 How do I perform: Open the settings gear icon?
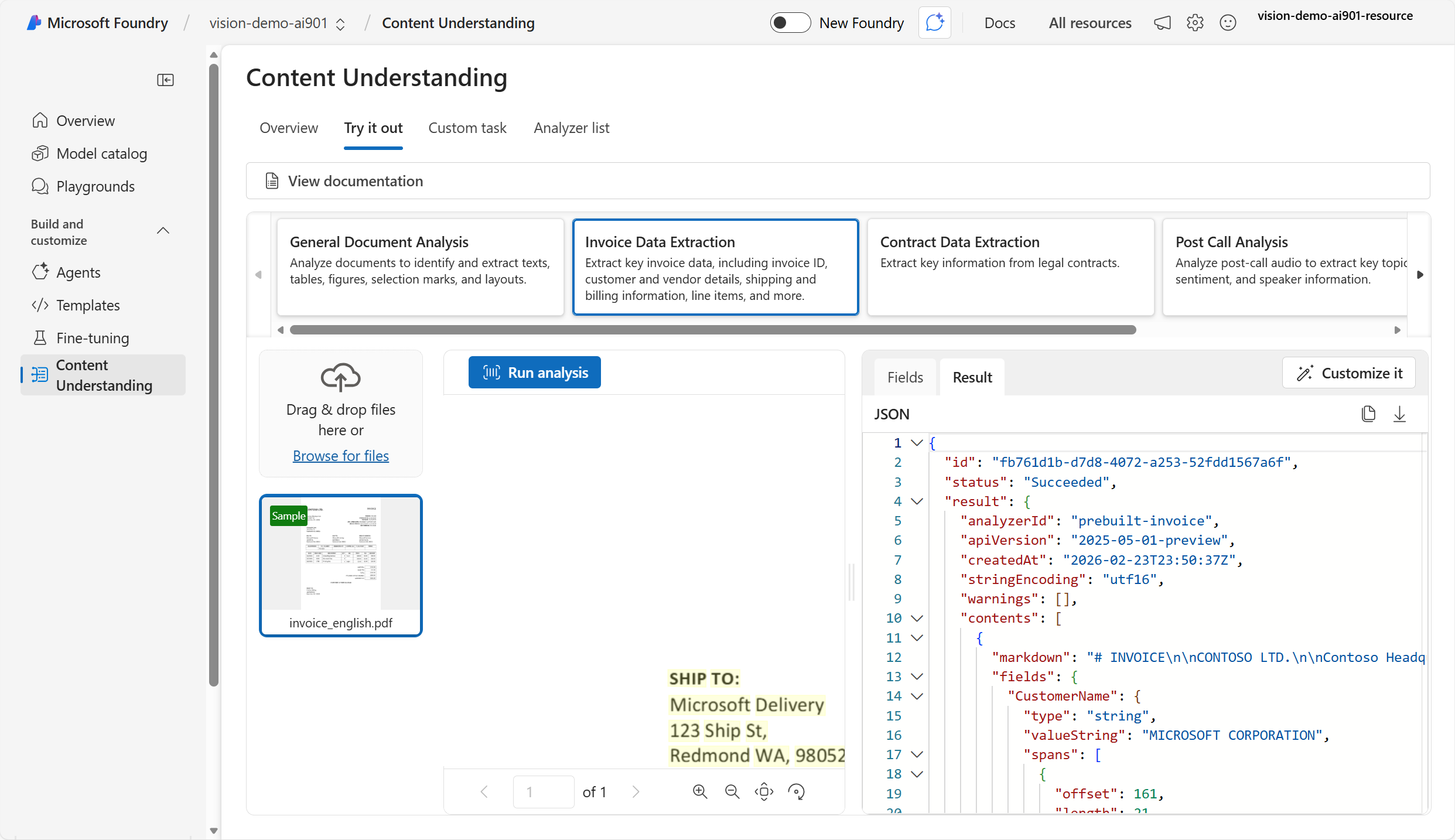point(1195,23)
